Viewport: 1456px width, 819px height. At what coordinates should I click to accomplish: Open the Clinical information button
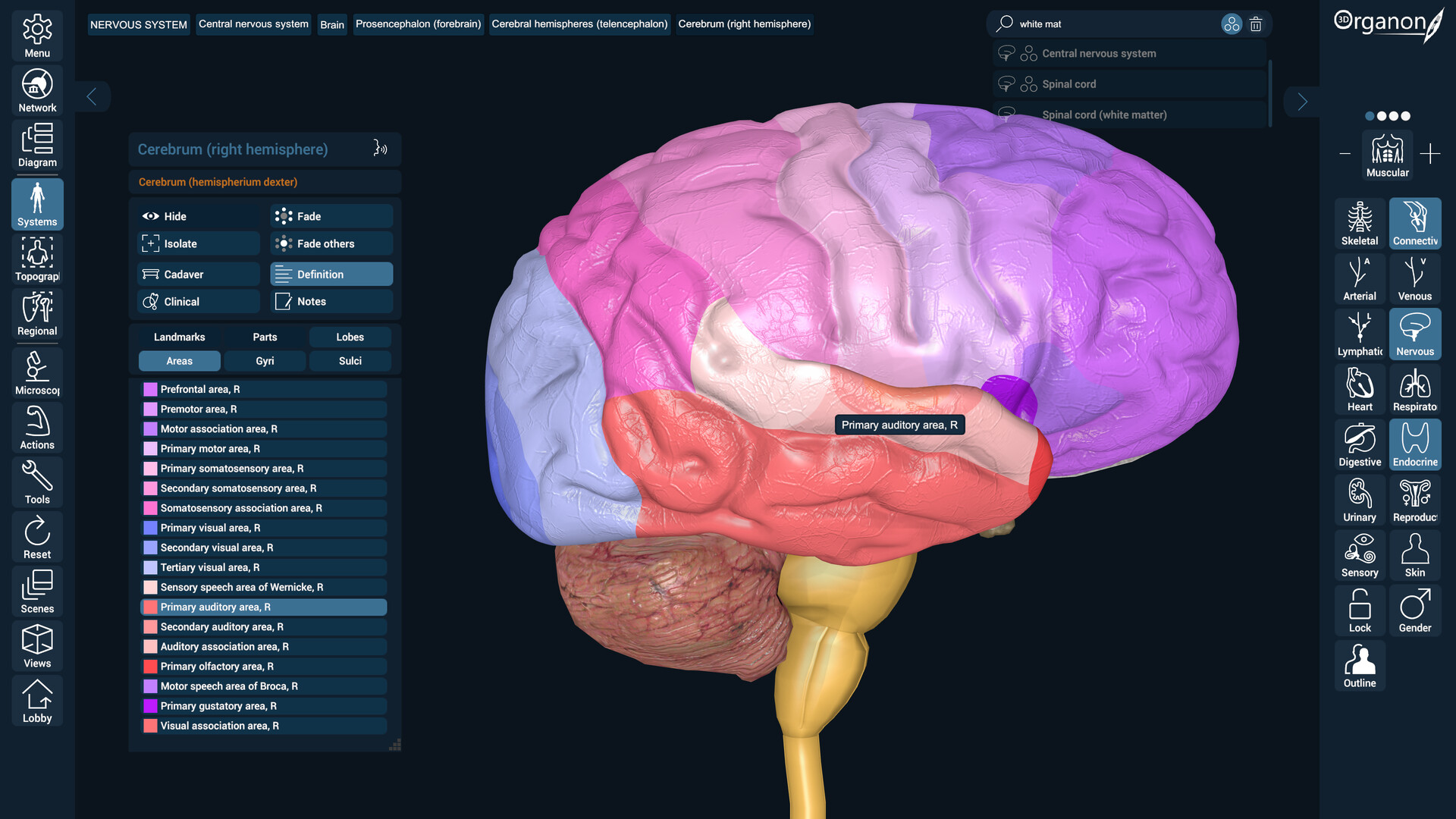point(197,301)
